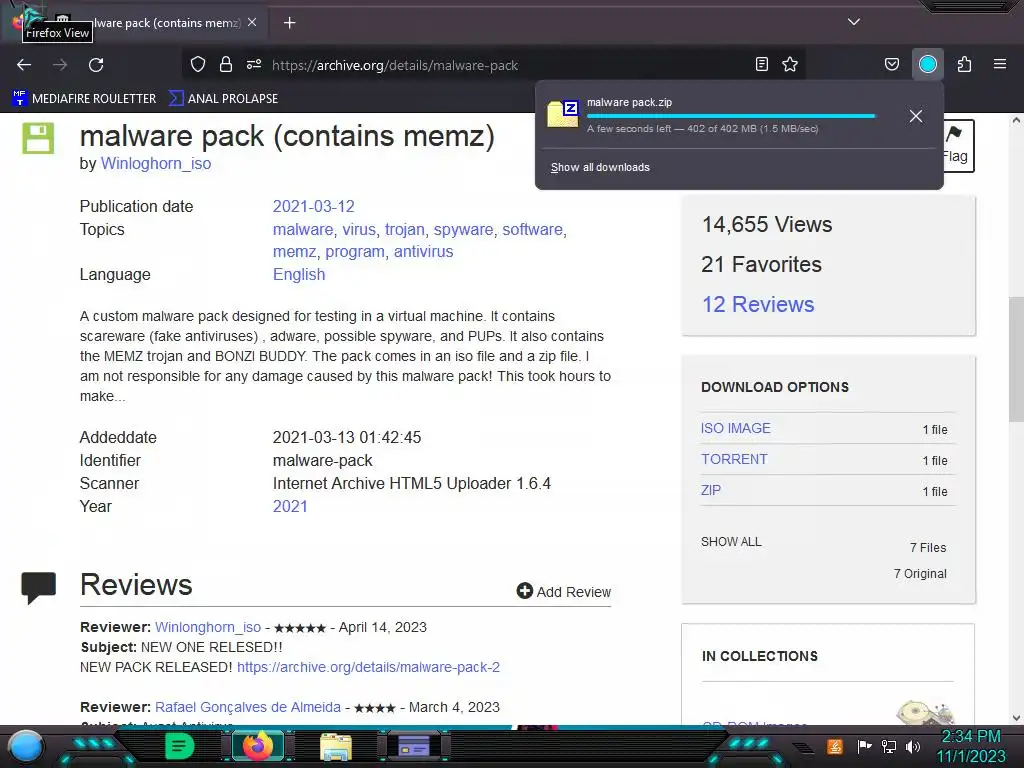The height and width of the screenshot is (768, 1024).
Task: Open taskbar clock showing 2:34 PM
Action: (971, 746)
